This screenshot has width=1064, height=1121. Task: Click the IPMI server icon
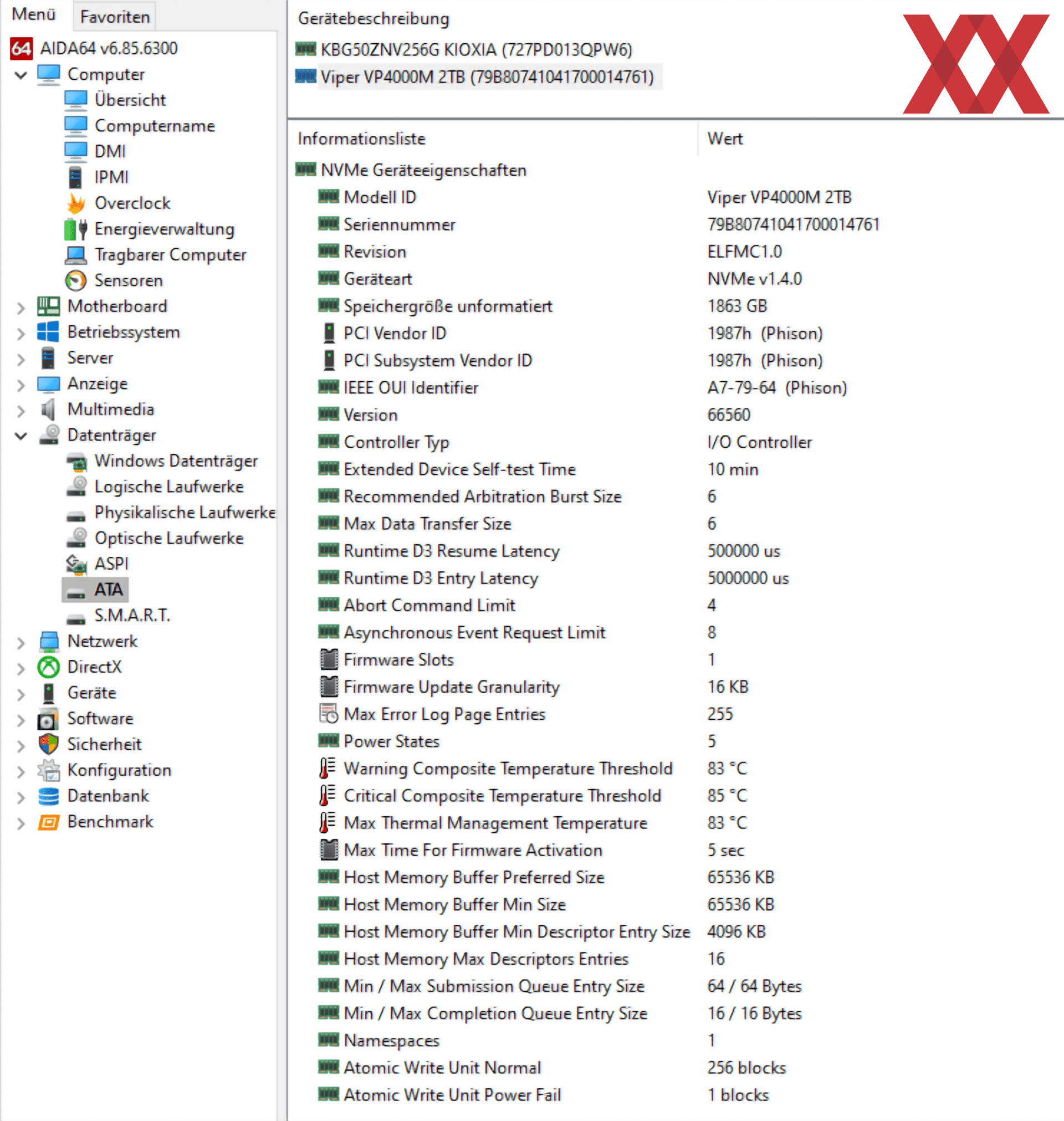pos(75,177)
